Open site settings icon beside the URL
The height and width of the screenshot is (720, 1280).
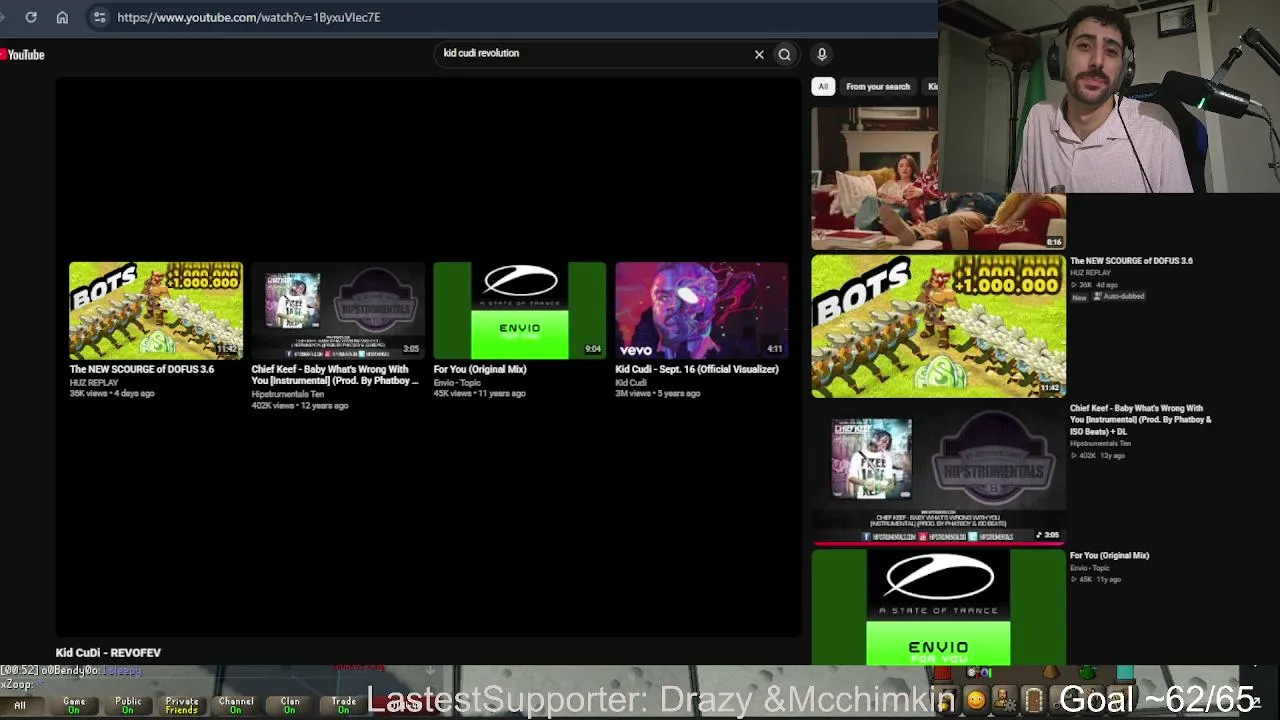point(99,17)
